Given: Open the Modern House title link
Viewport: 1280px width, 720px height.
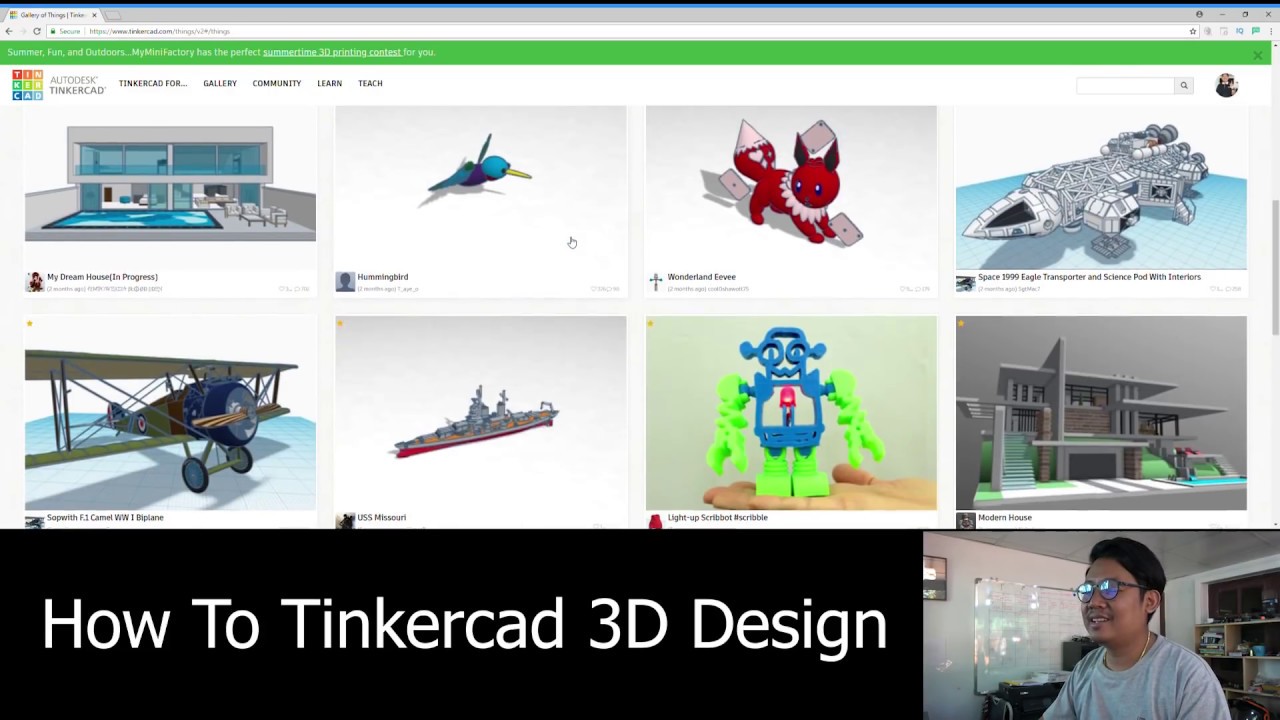Looking at the screenshot, I should pos(1005,518).
